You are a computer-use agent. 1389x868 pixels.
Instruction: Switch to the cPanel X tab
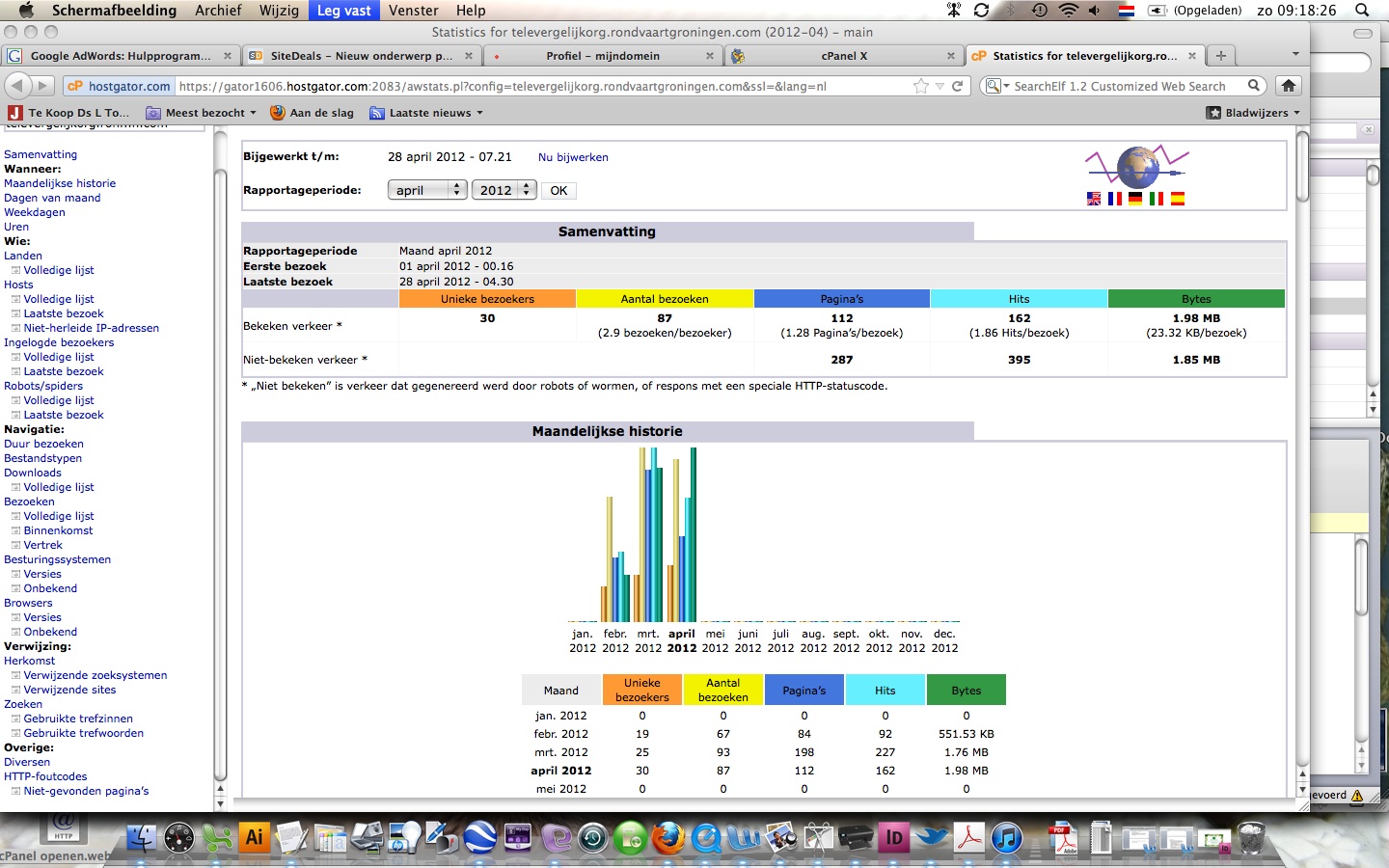tap(844, 56)
